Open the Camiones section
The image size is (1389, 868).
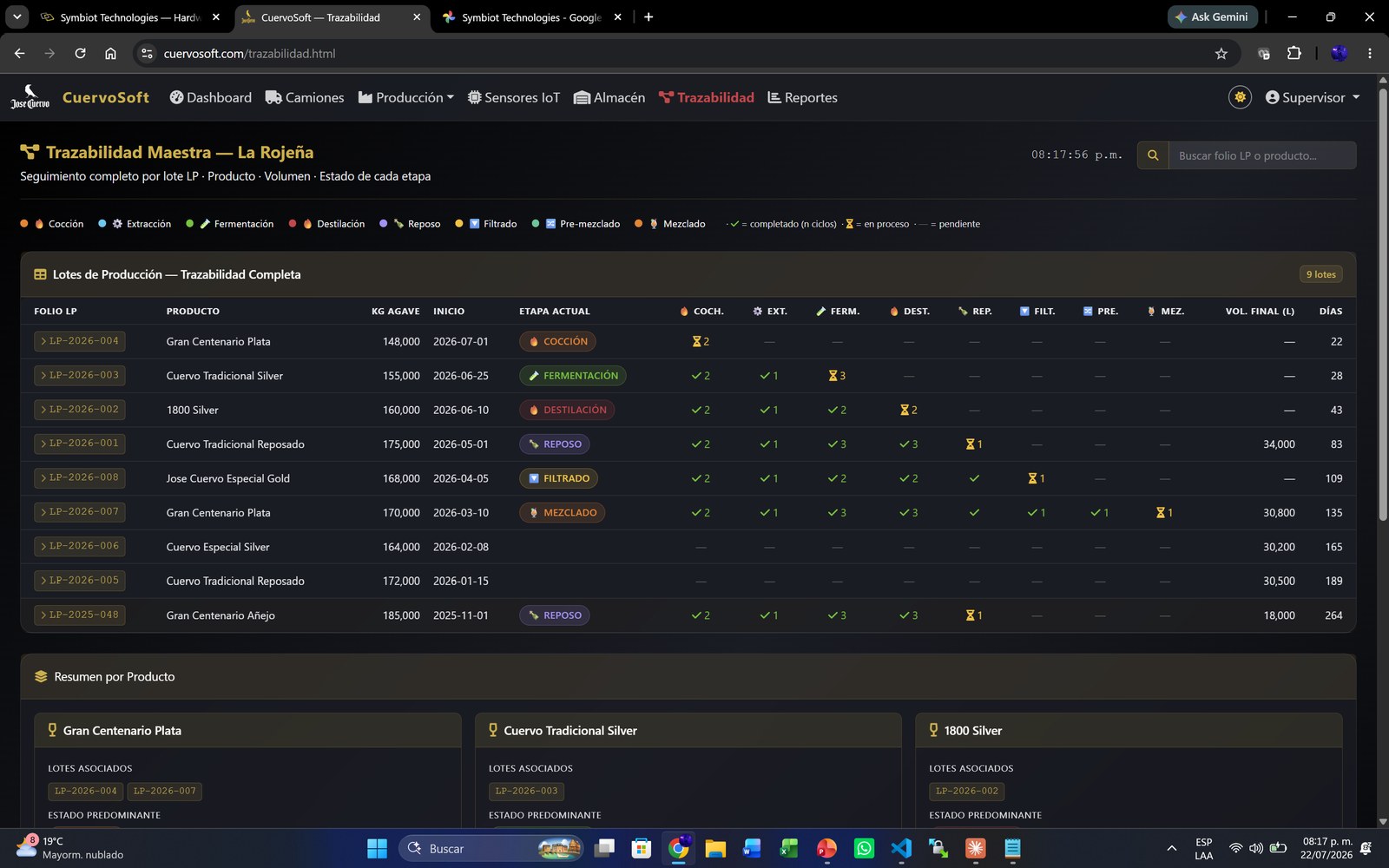click(305, 97)
